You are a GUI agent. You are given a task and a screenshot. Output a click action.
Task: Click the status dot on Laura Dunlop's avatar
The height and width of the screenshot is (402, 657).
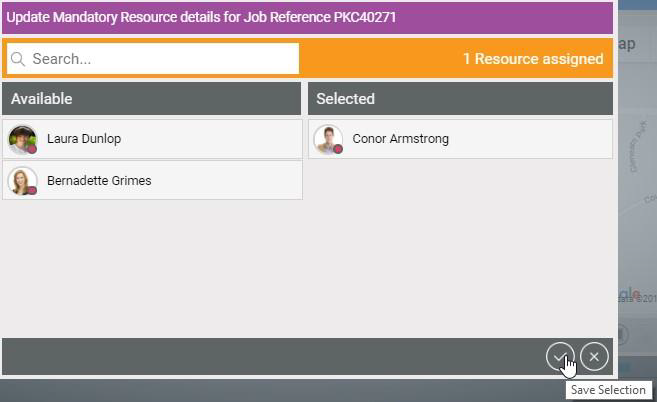(32, 149)
